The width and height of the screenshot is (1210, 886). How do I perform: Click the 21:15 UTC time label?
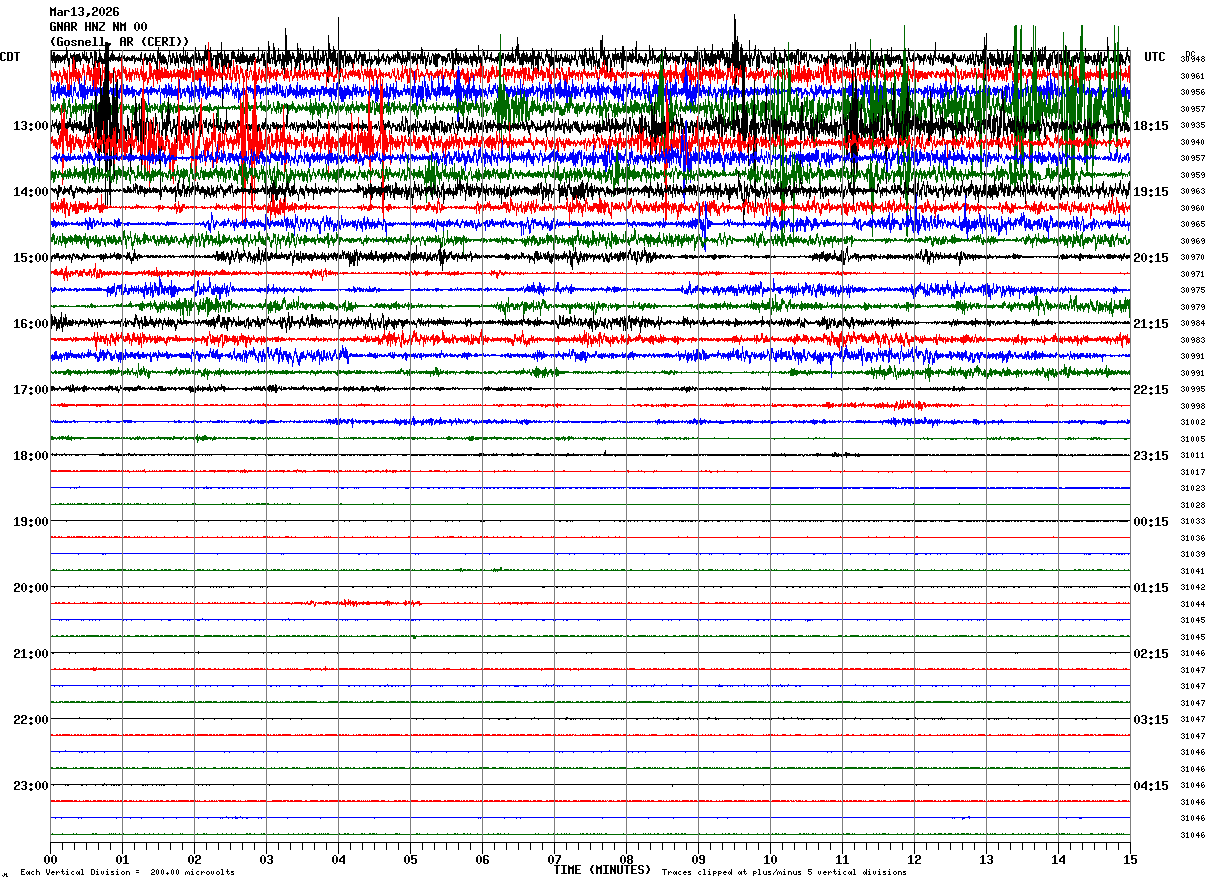click(x=1150, y=324)
